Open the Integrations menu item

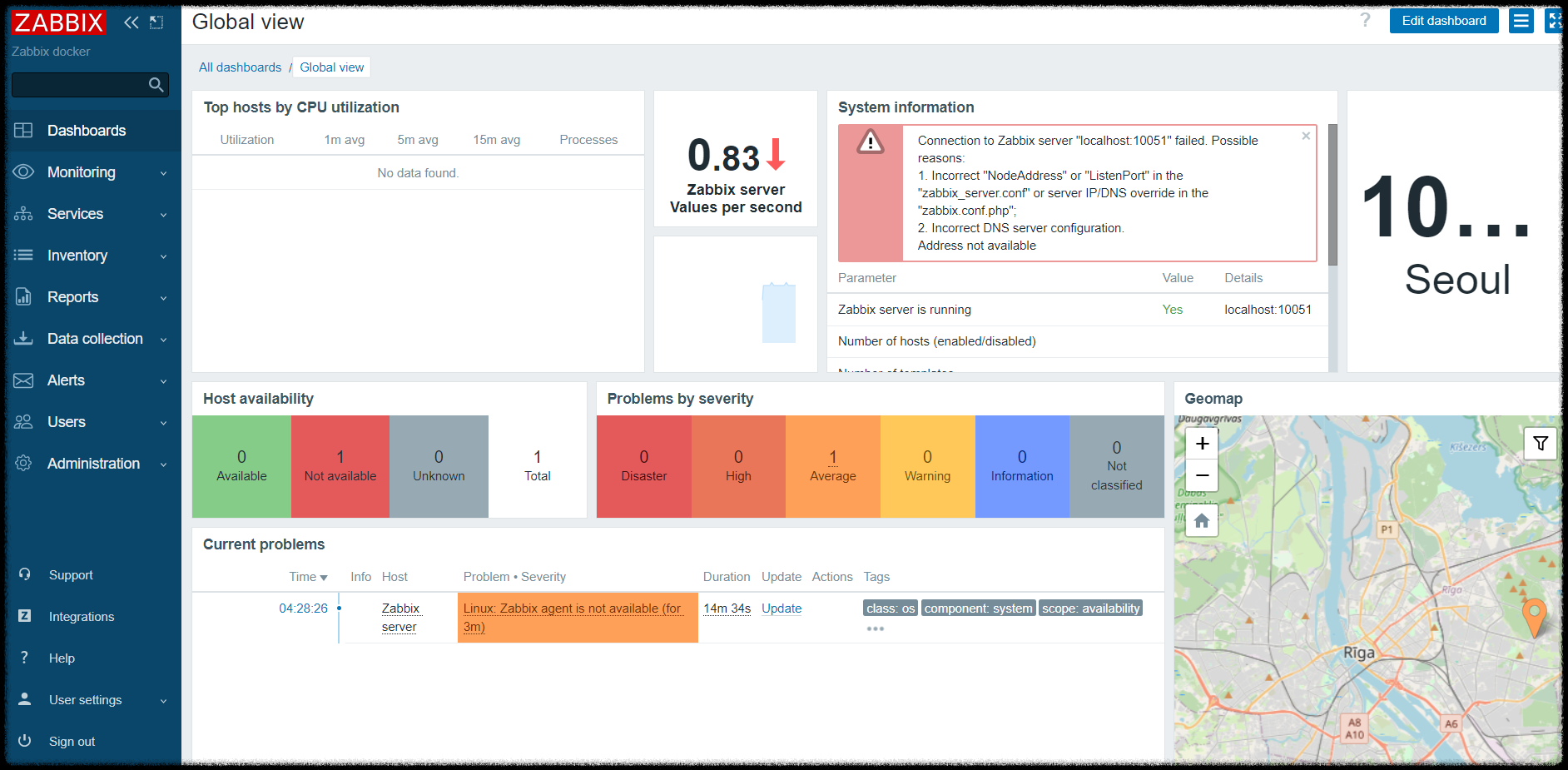[91, 616]
